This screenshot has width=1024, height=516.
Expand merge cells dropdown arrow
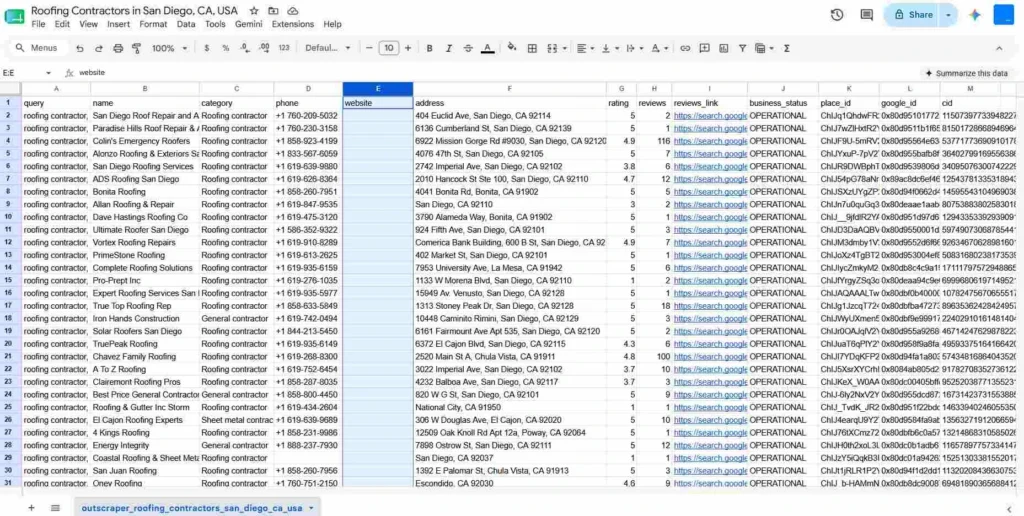click(x=565, y=48)
